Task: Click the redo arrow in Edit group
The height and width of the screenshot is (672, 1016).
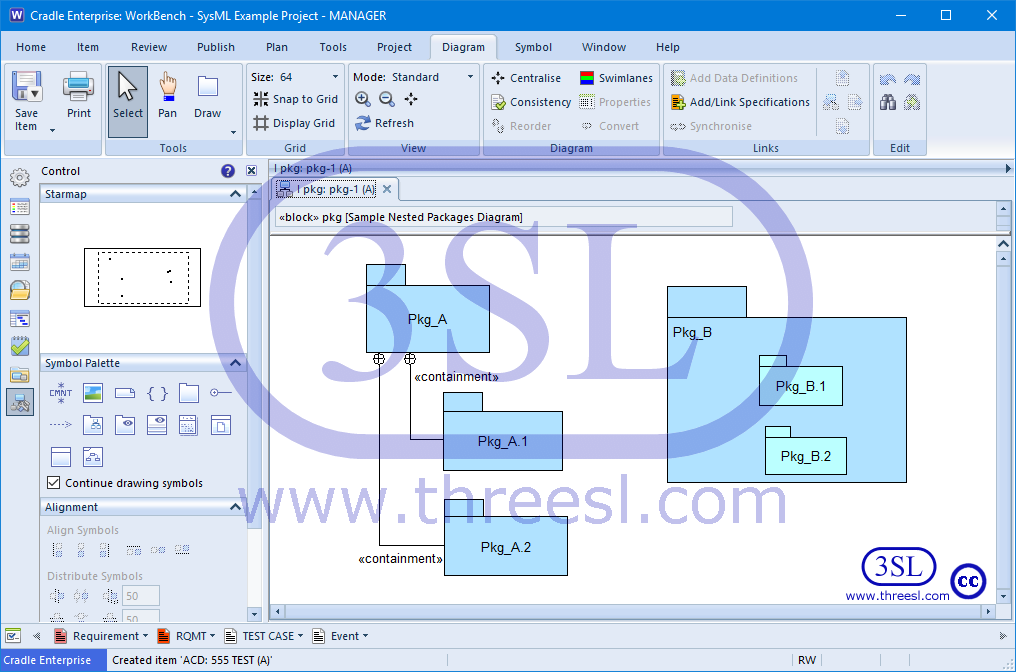Action: [x=912, y=79]
